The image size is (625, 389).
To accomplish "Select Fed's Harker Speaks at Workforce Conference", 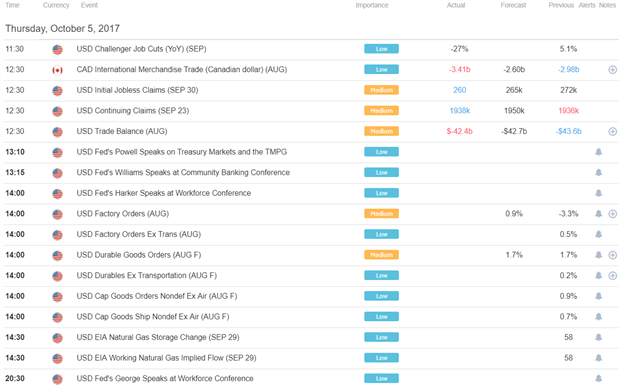I will [x=164, y=193].
